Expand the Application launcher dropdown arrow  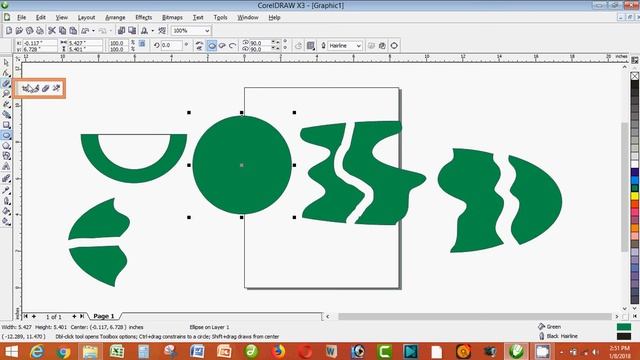(153, 31)
